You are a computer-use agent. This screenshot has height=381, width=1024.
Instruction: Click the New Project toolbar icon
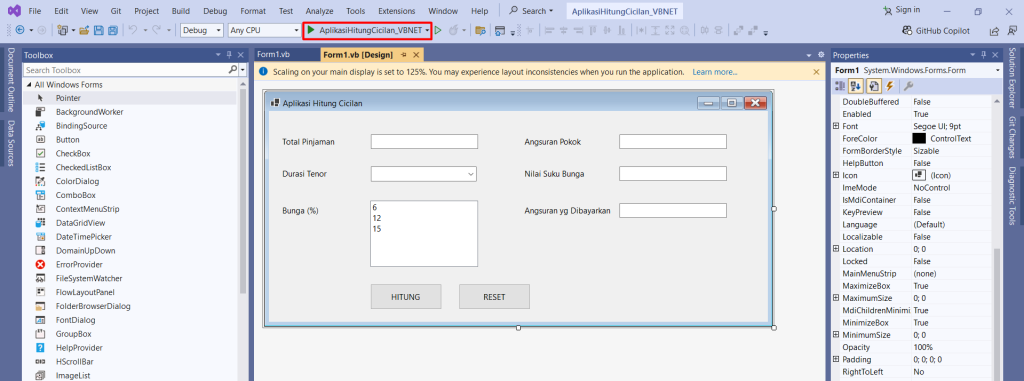63,30
